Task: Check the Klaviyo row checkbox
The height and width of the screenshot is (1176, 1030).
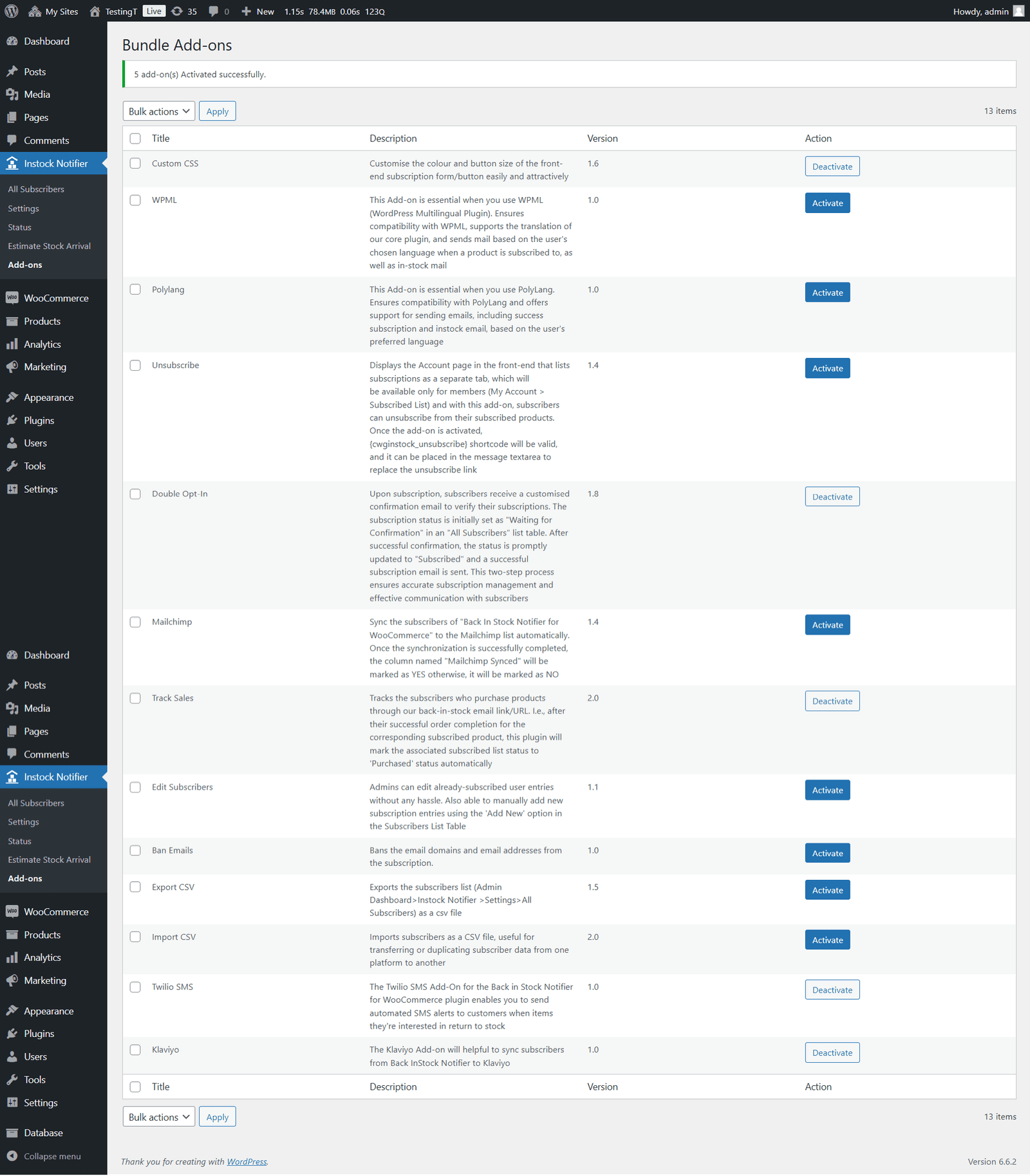Action: (135, 1050)
